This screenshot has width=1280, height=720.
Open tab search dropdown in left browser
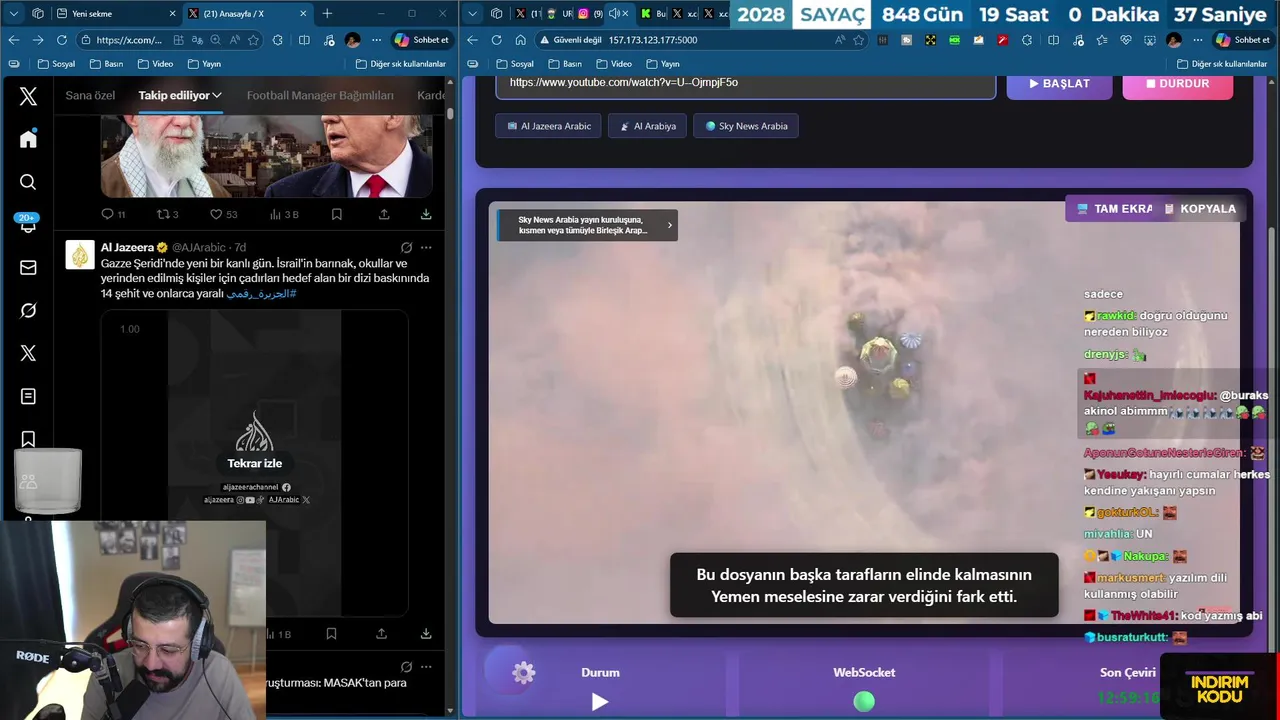(x=13, y=13)
